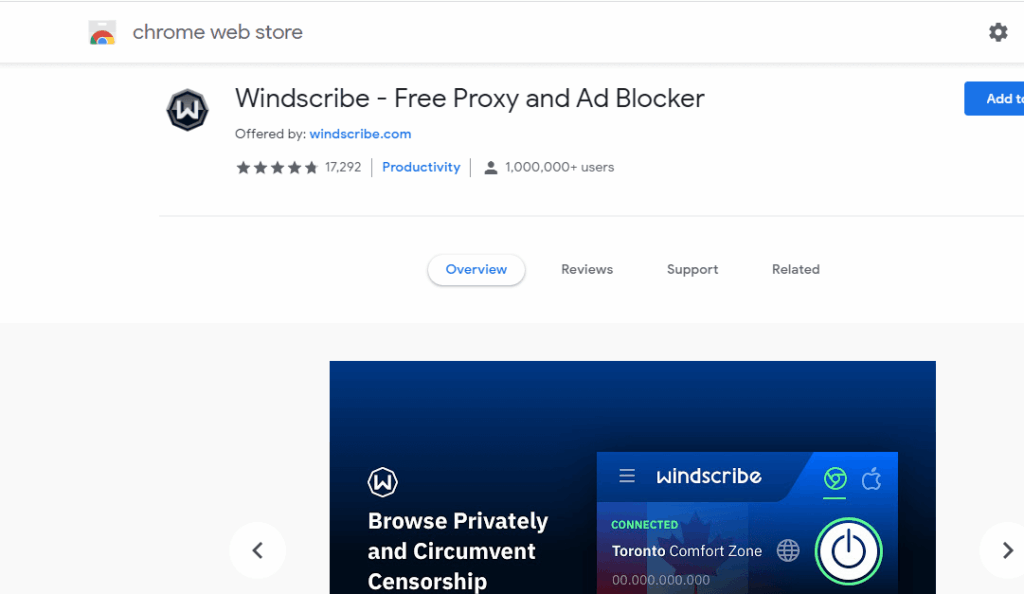Screen dimensions: 1024x594
Task: Switch to the Reviews tab
Action: [x=587, y=270]
